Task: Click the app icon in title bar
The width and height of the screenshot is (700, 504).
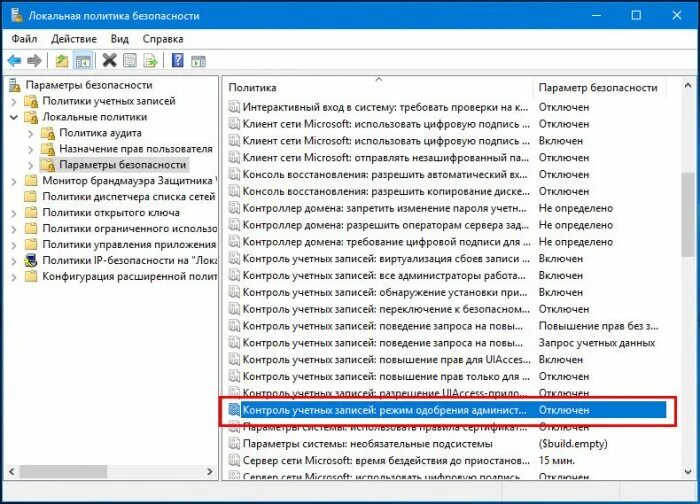Action: (x=17, y=15)
